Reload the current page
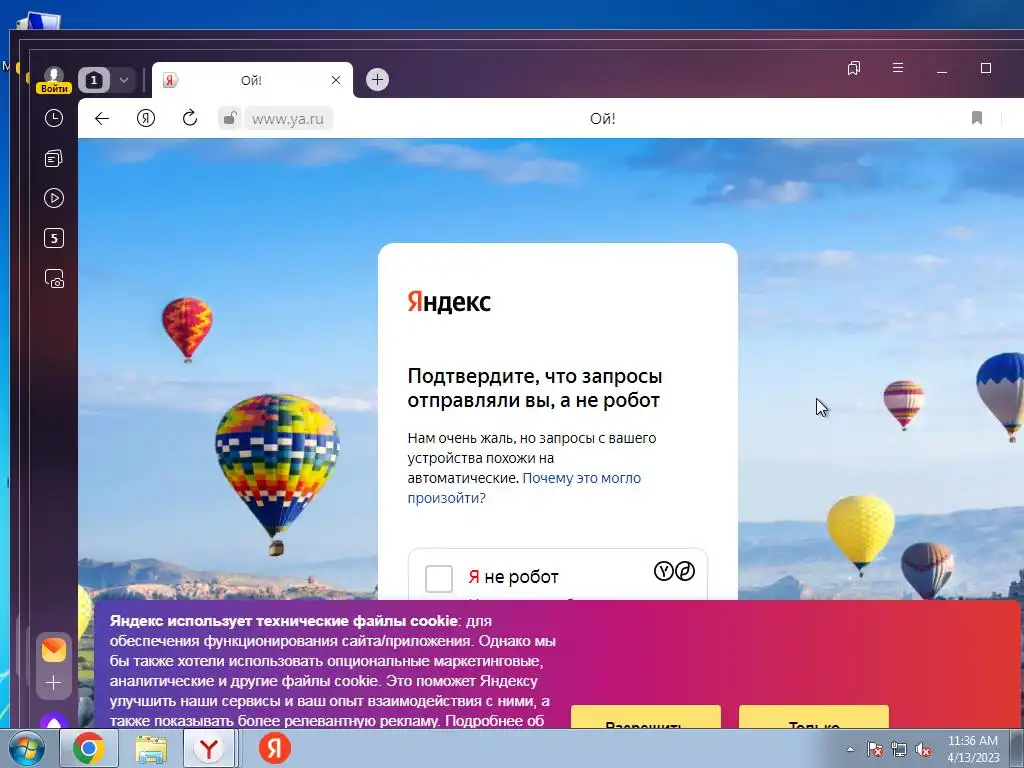The height and width of the screenshot is (768, 1024). coord(189,118)
